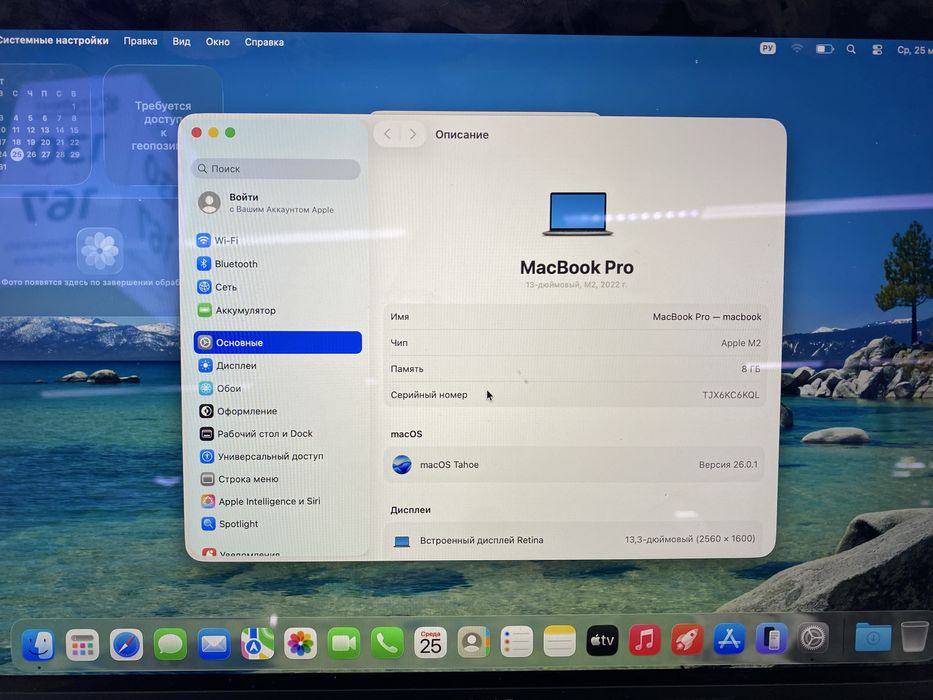Click the Серийный номер row
This screenshot has height=700, width=933.
tap(575, 395)
